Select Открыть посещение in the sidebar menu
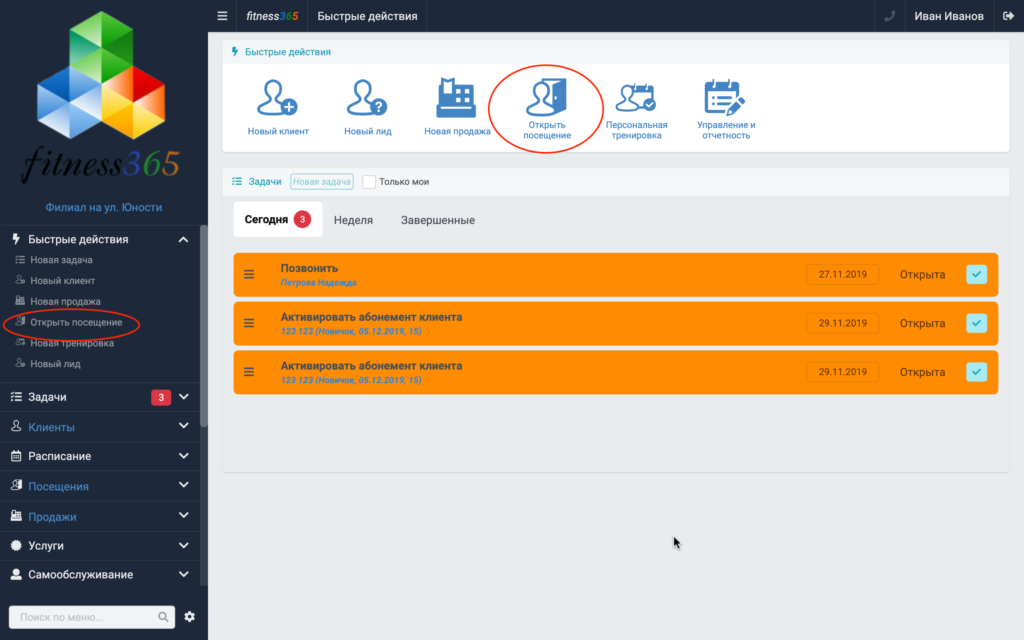This screenshot has width=1024, height=640. (x=76, y=323)
